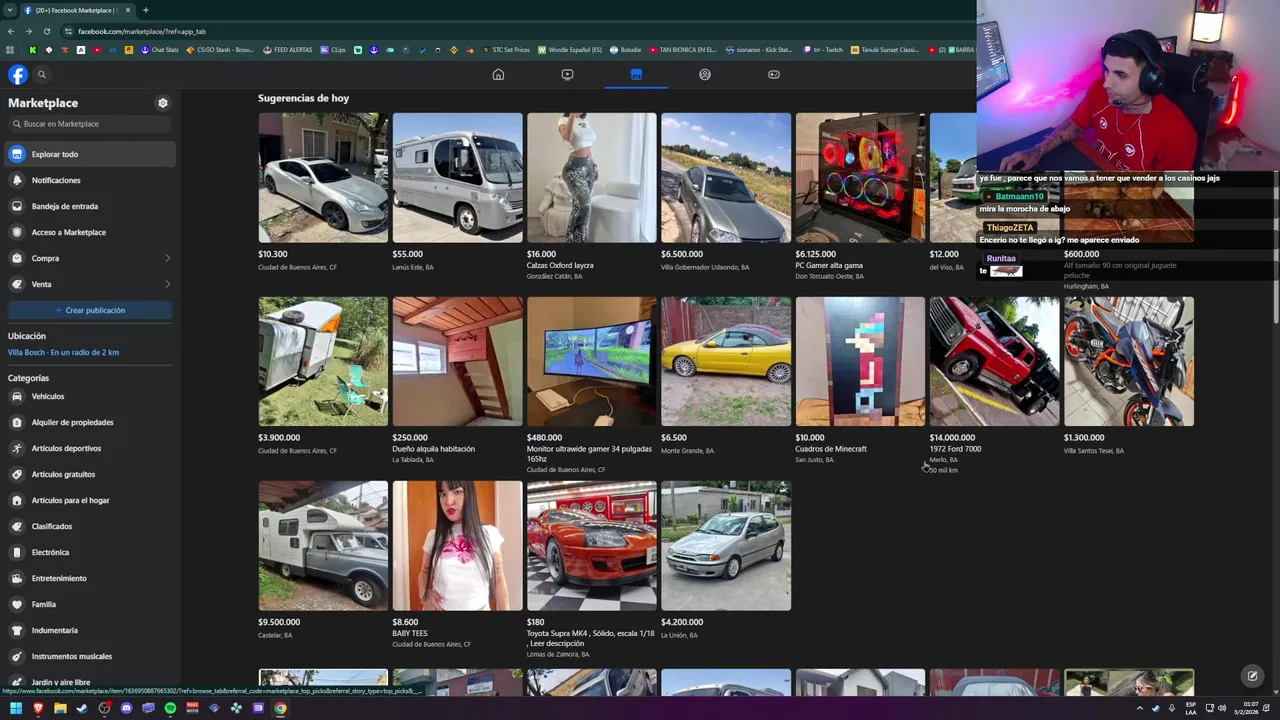The height and width of the screenshot is (720, 1280).
Task: Select the Marketplace icon in top navigation
Action: (636, 74)
